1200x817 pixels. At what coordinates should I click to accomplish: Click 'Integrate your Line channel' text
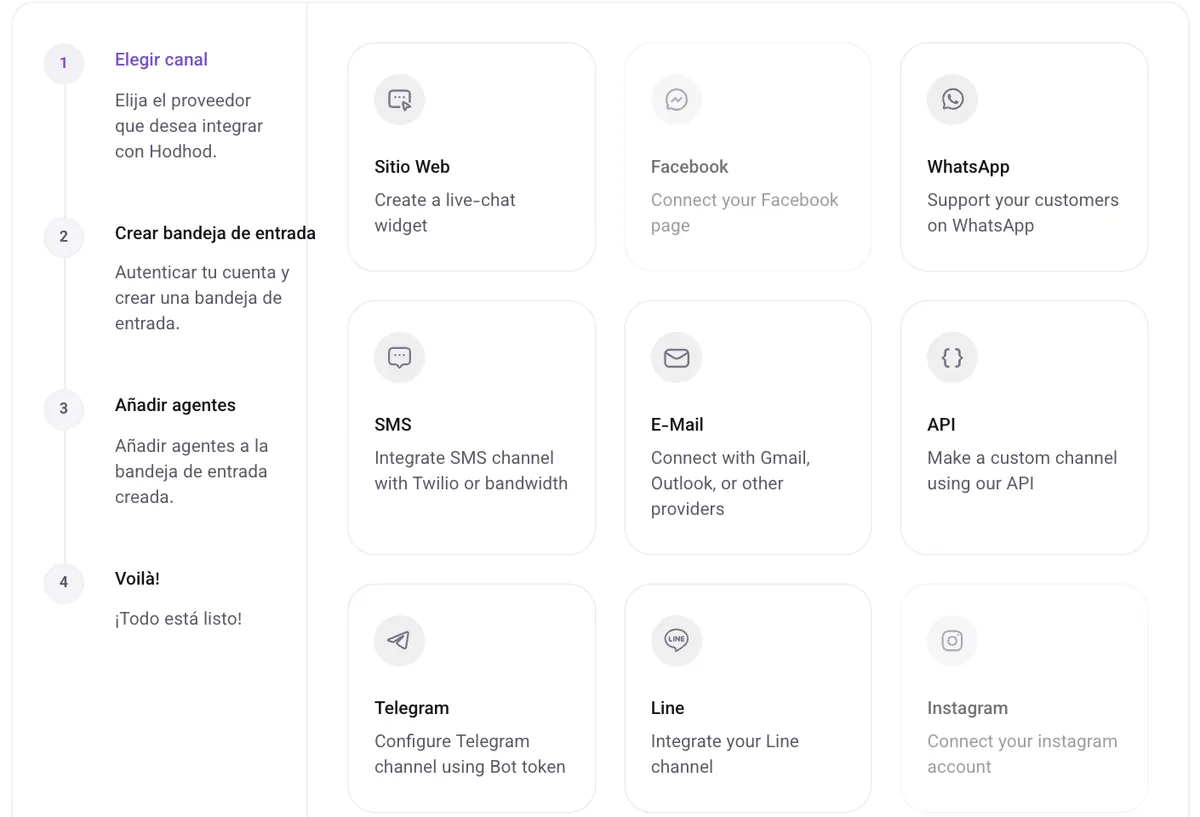pyautogui.click(x=725, y=754)
